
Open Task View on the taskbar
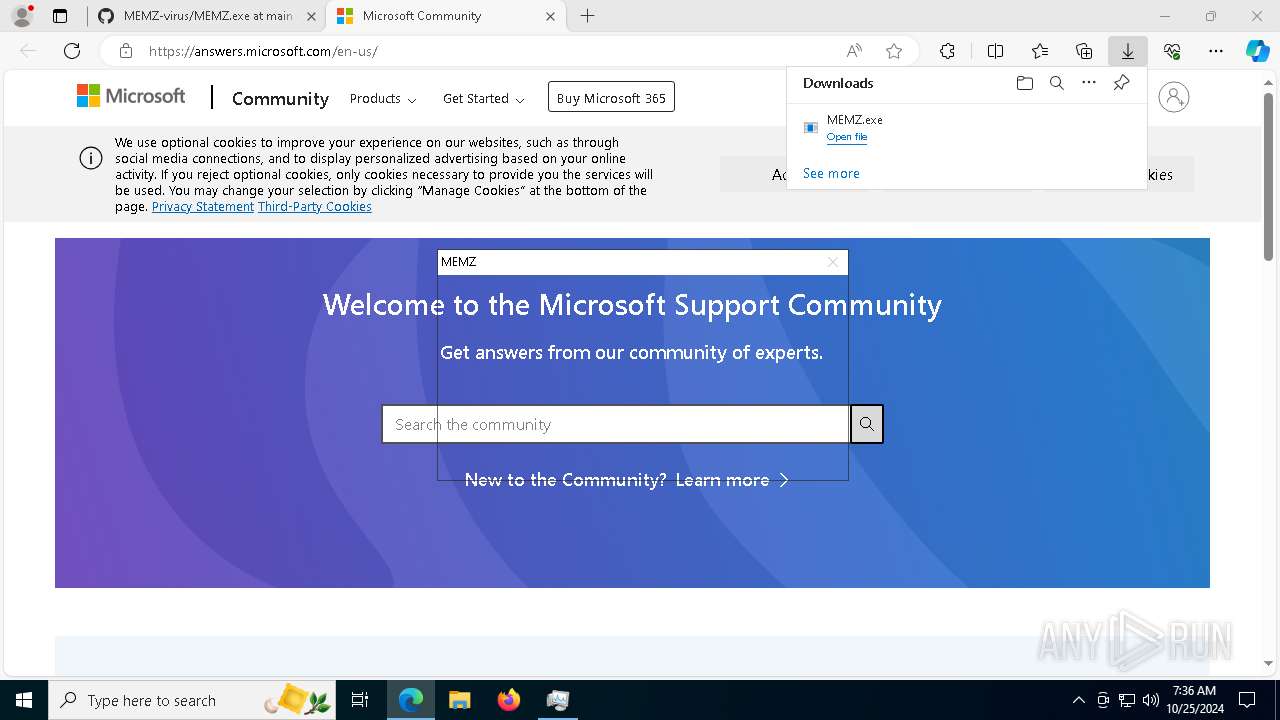360,700
